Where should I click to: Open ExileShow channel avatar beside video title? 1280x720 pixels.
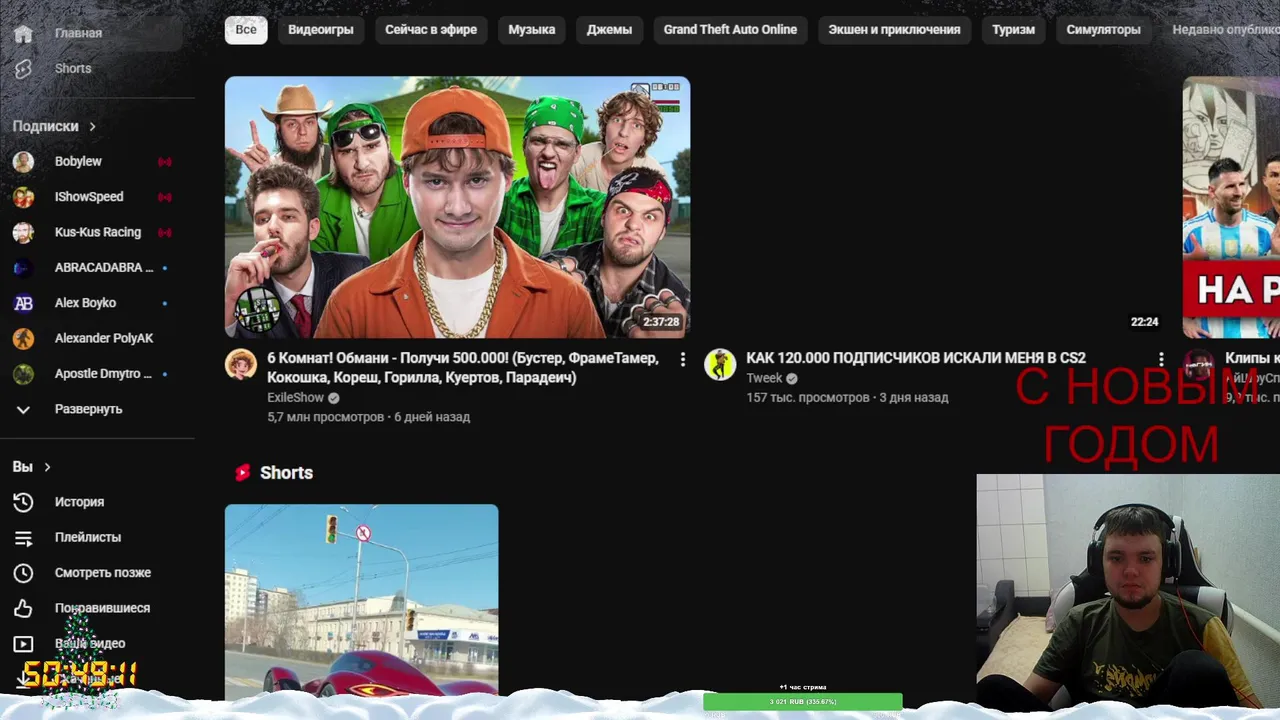[241, 364]
